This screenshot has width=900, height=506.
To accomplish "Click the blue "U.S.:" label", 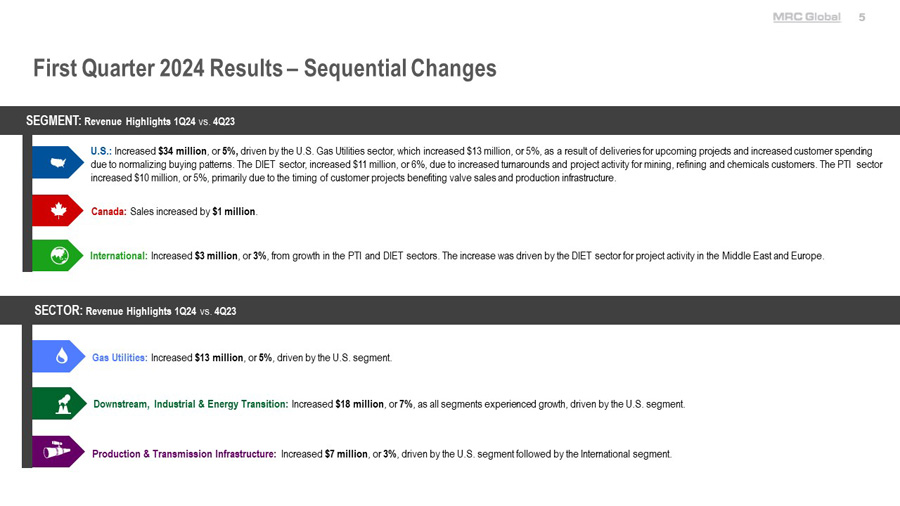I will click(x=101, y=150).
